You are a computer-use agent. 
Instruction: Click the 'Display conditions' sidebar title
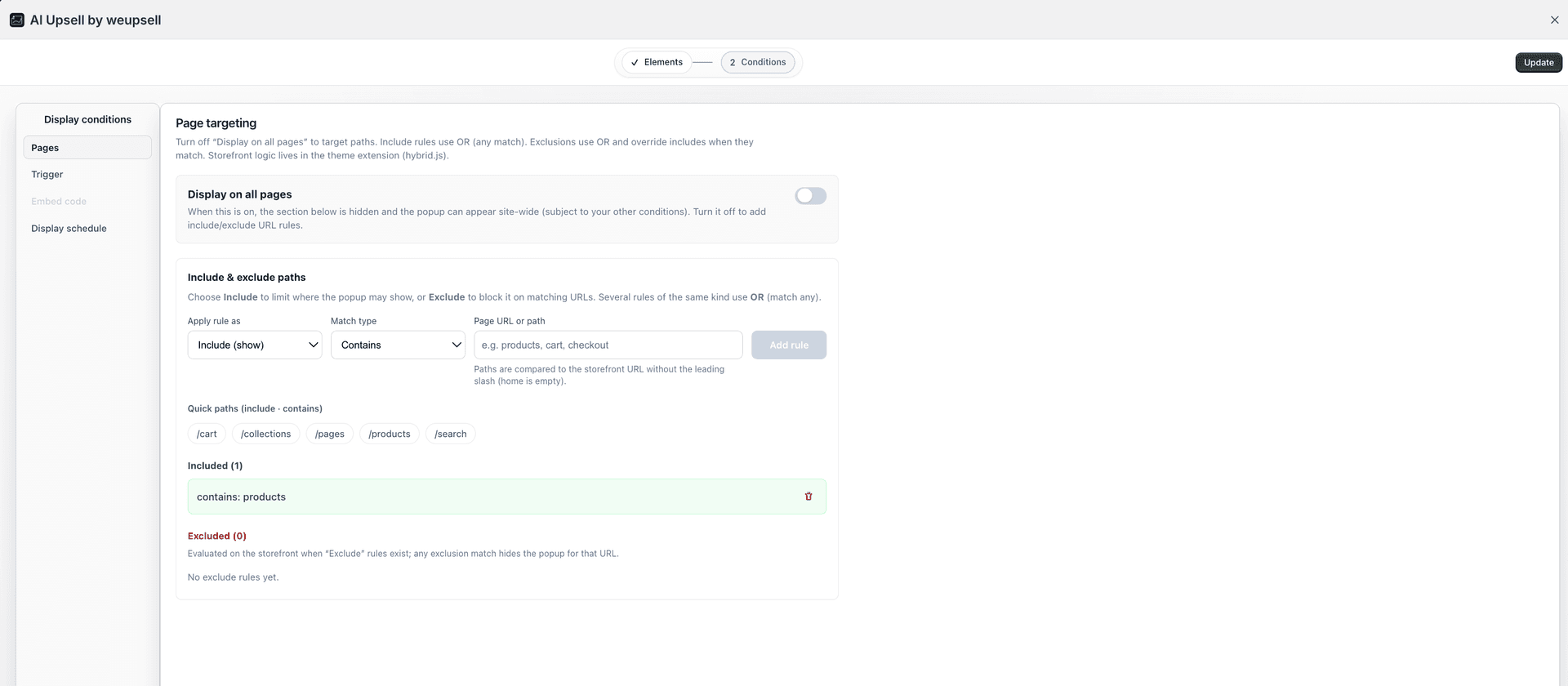tap(87, 119)
